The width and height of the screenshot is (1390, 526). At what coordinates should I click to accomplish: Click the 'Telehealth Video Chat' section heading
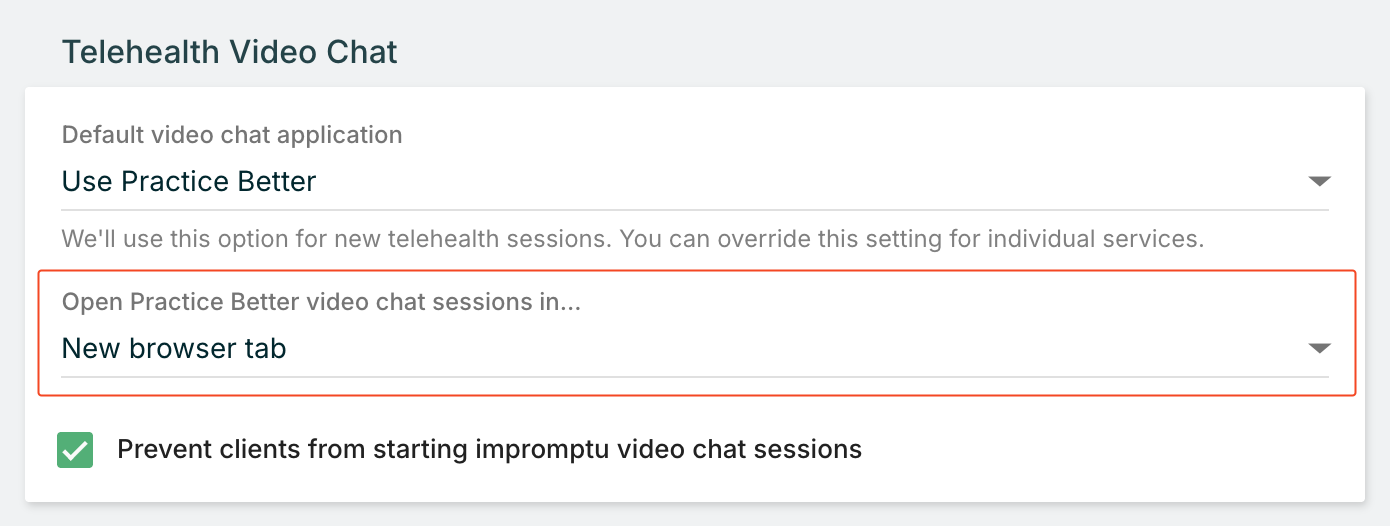click(230, 52)
